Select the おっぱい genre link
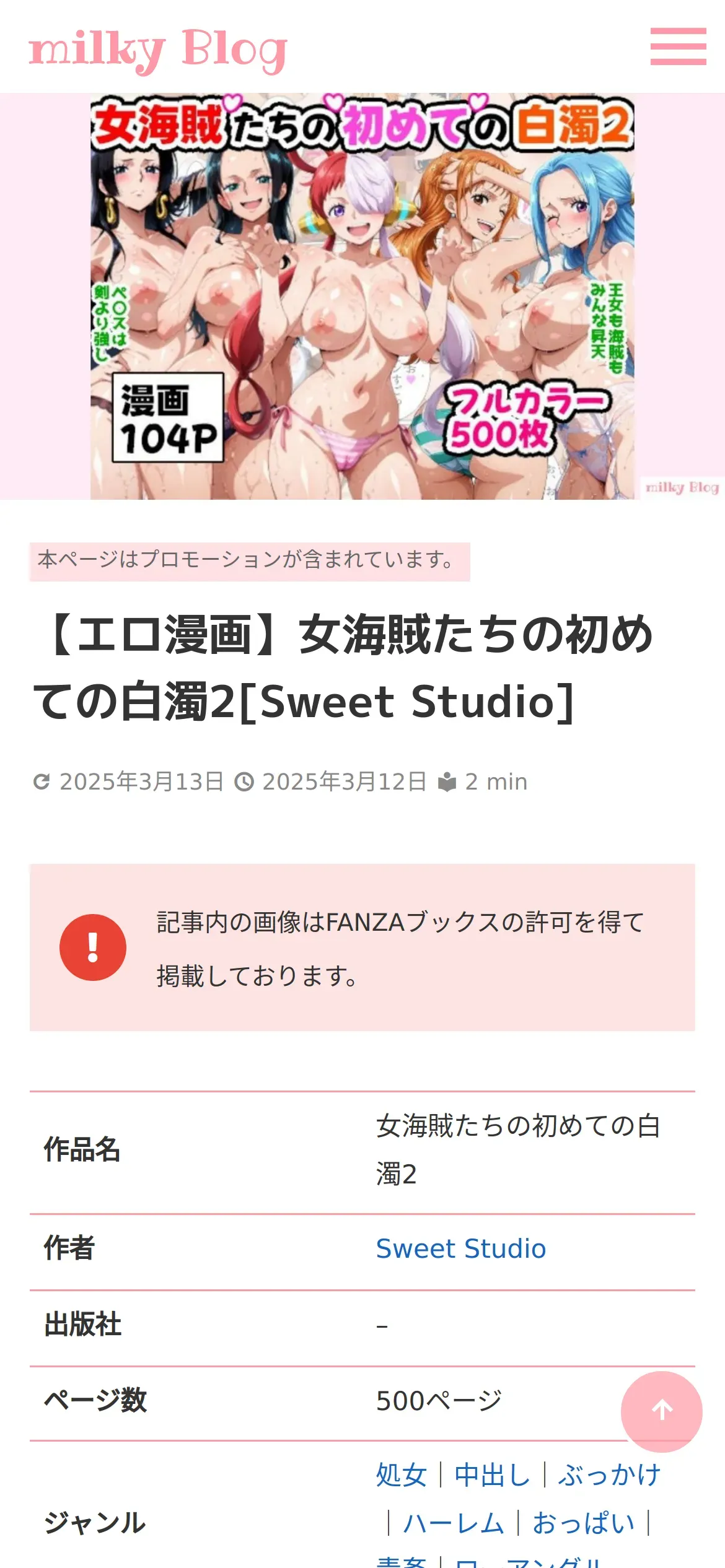 coord(584,1523)
